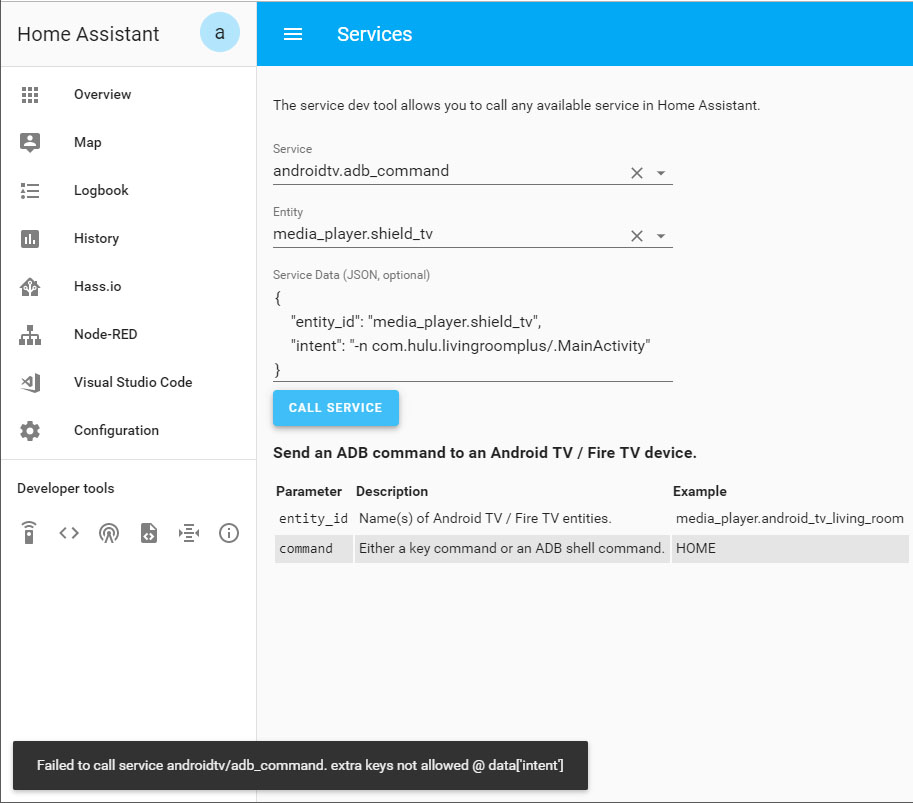Screen dimensions: 913x803
Task: Open the MQTT developer tool icon
Action: (189, 533)
